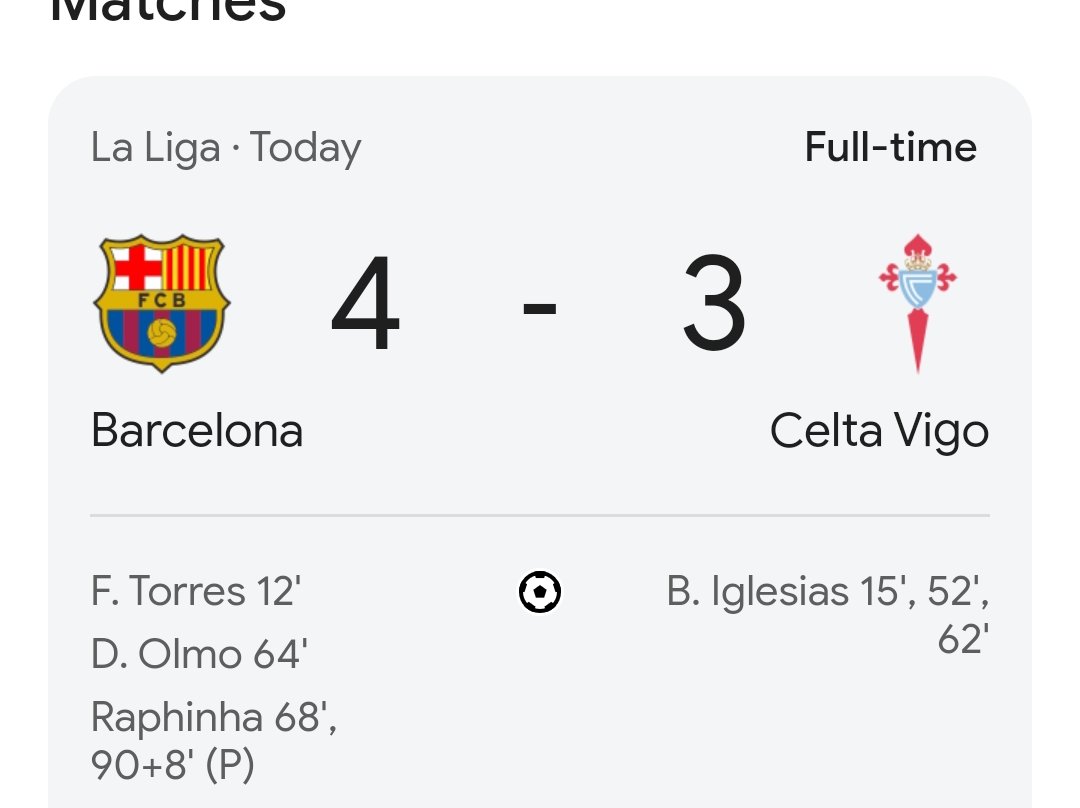Click the FC Barcelona crest icon

coord(162,303)
